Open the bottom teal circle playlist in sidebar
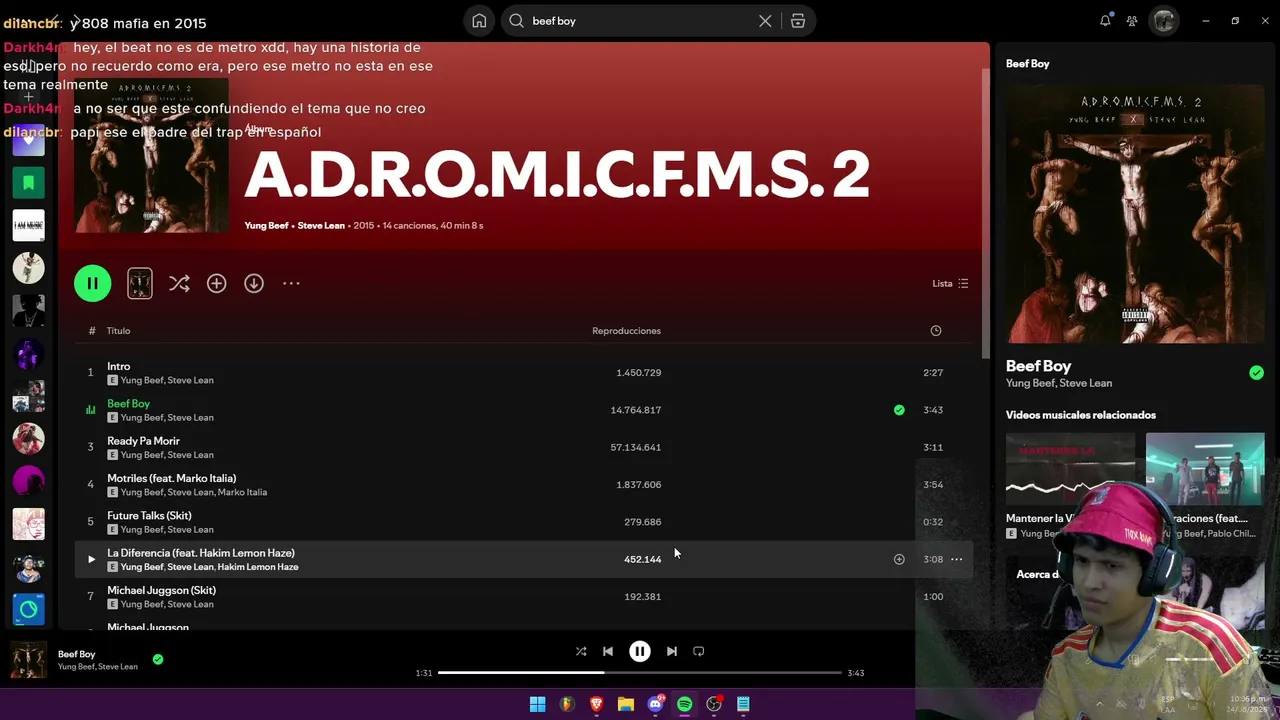 [x=28, y=609]
